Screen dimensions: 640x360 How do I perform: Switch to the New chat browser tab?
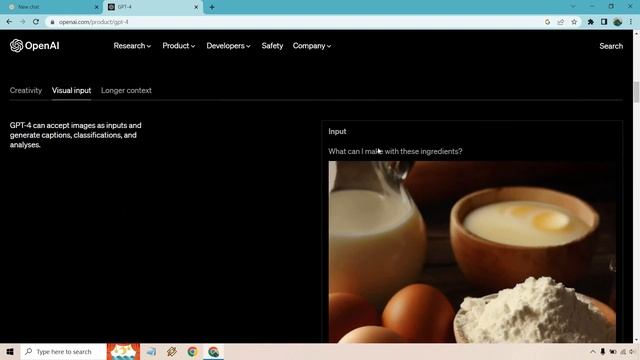[50, 7]
